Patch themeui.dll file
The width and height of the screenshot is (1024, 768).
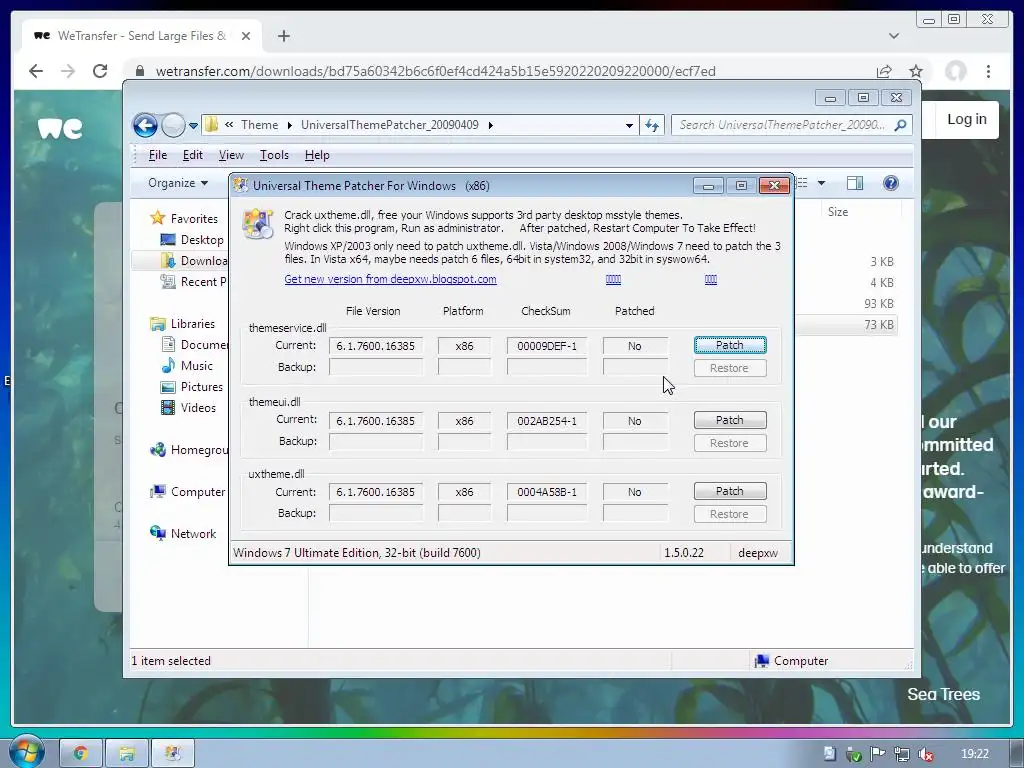(x=729, y=420)
